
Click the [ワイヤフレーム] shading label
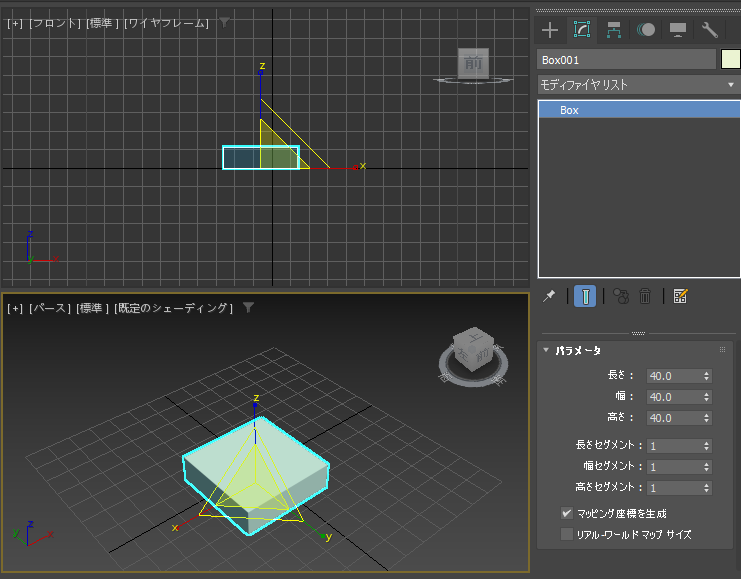(x=166, y=23)
